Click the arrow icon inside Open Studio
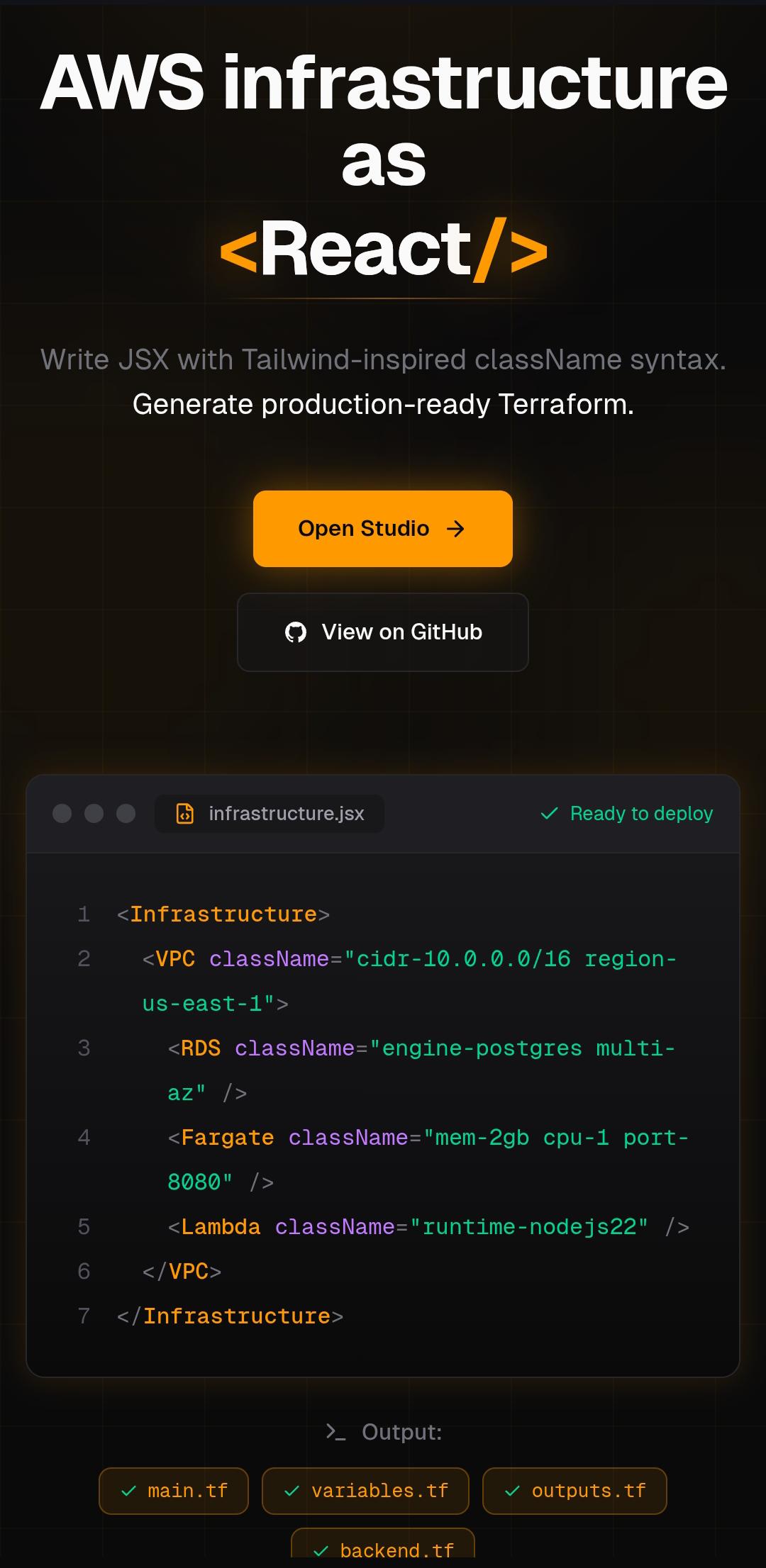This screenshot has width=766, height=1568. click(457, 528)
